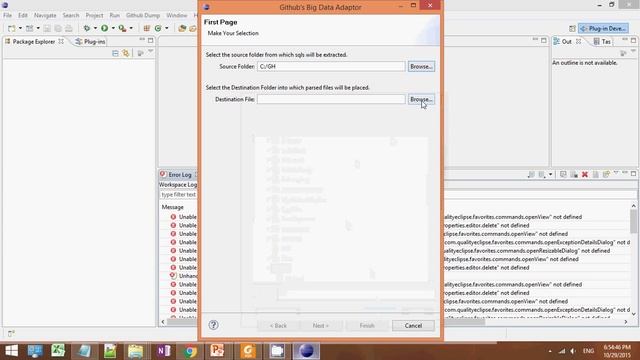
Task: Open the Navigate menu
Action: coord(45,15)
